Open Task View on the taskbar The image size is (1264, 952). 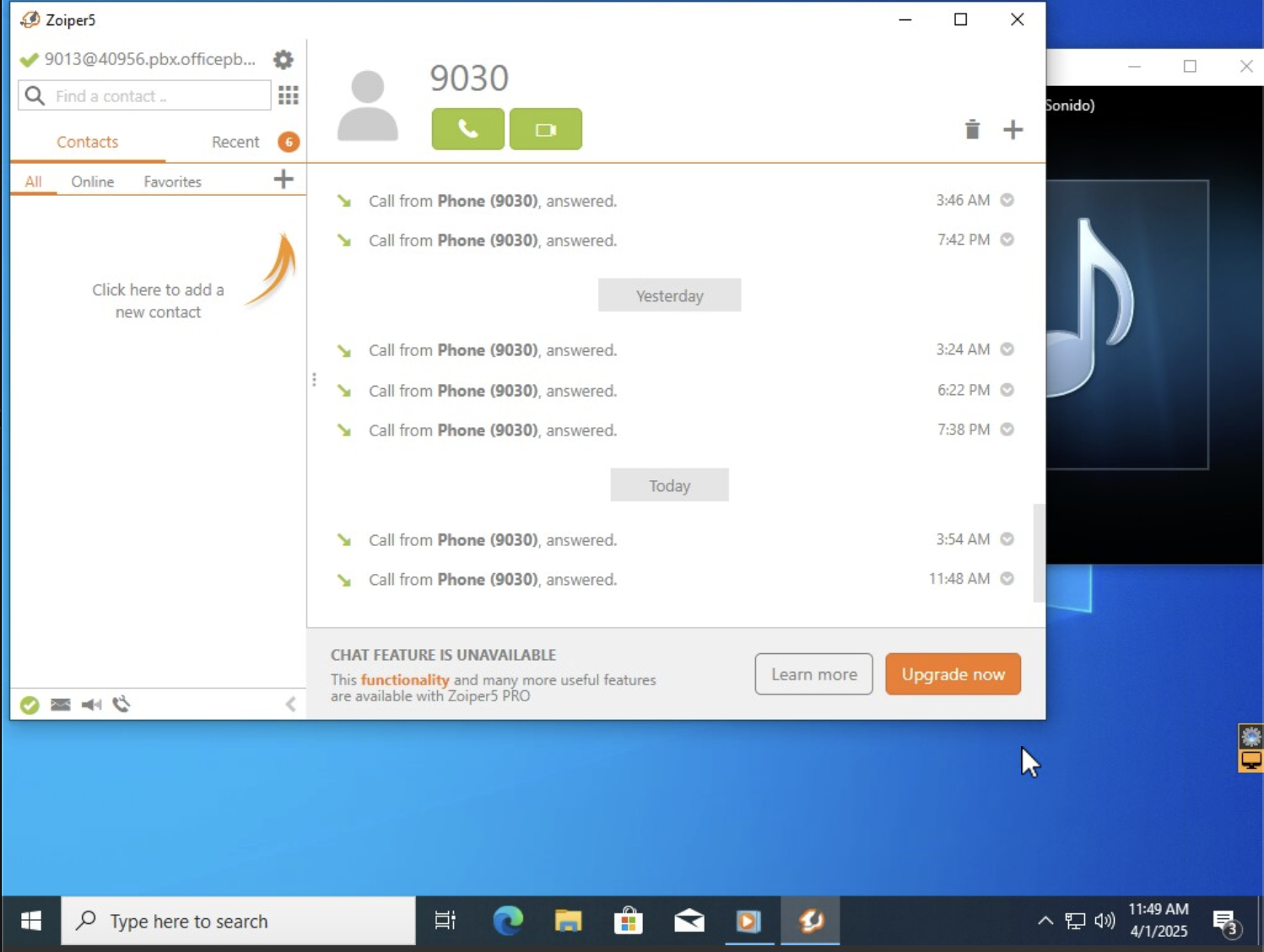pos(445,921)
